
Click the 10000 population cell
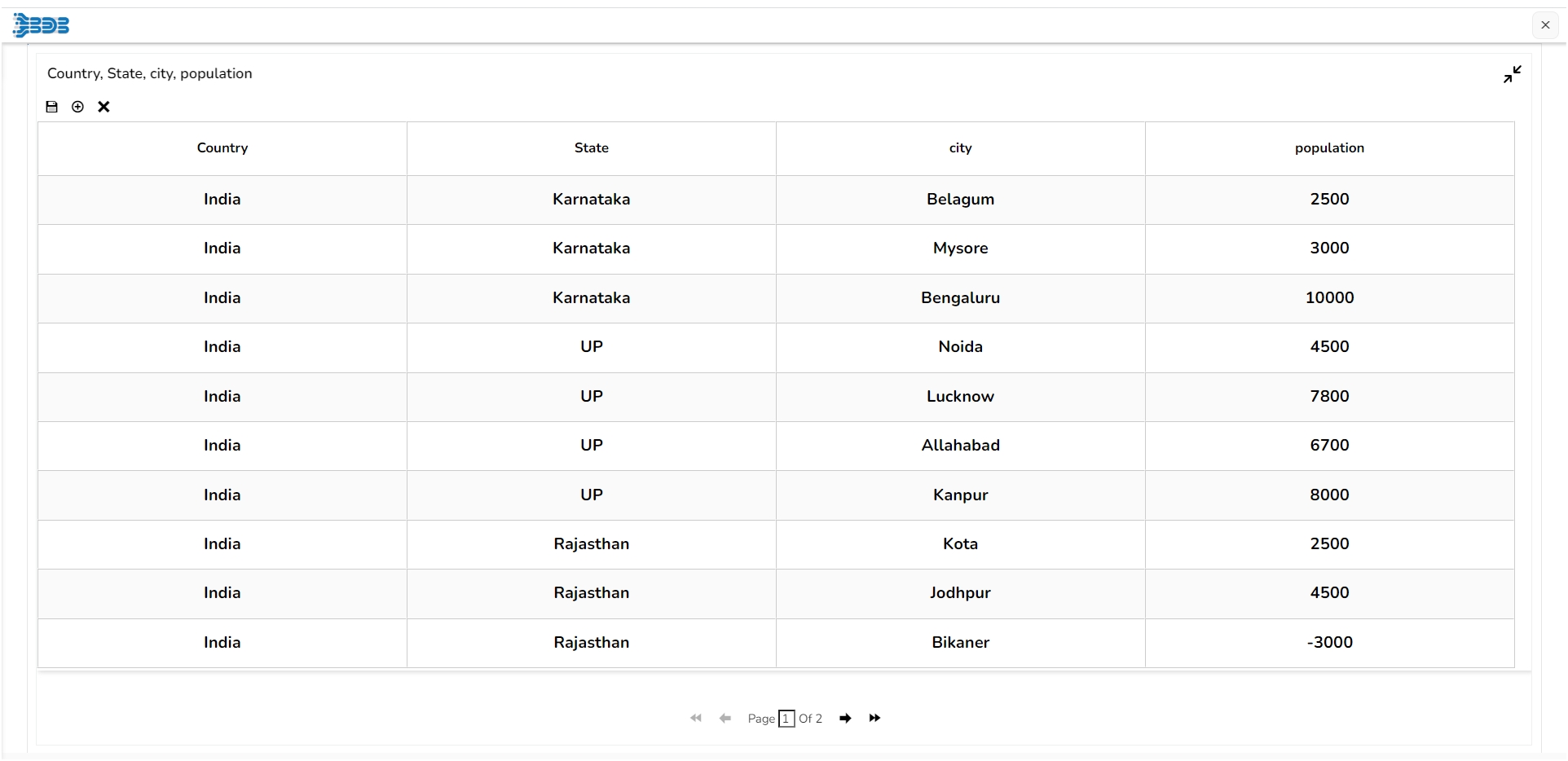point(1329,298)
